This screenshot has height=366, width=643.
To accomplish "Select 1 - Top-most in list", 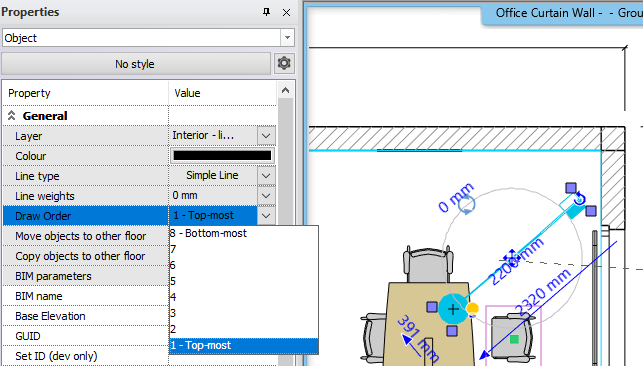I will pyautogui.click(x=244, y=345).
